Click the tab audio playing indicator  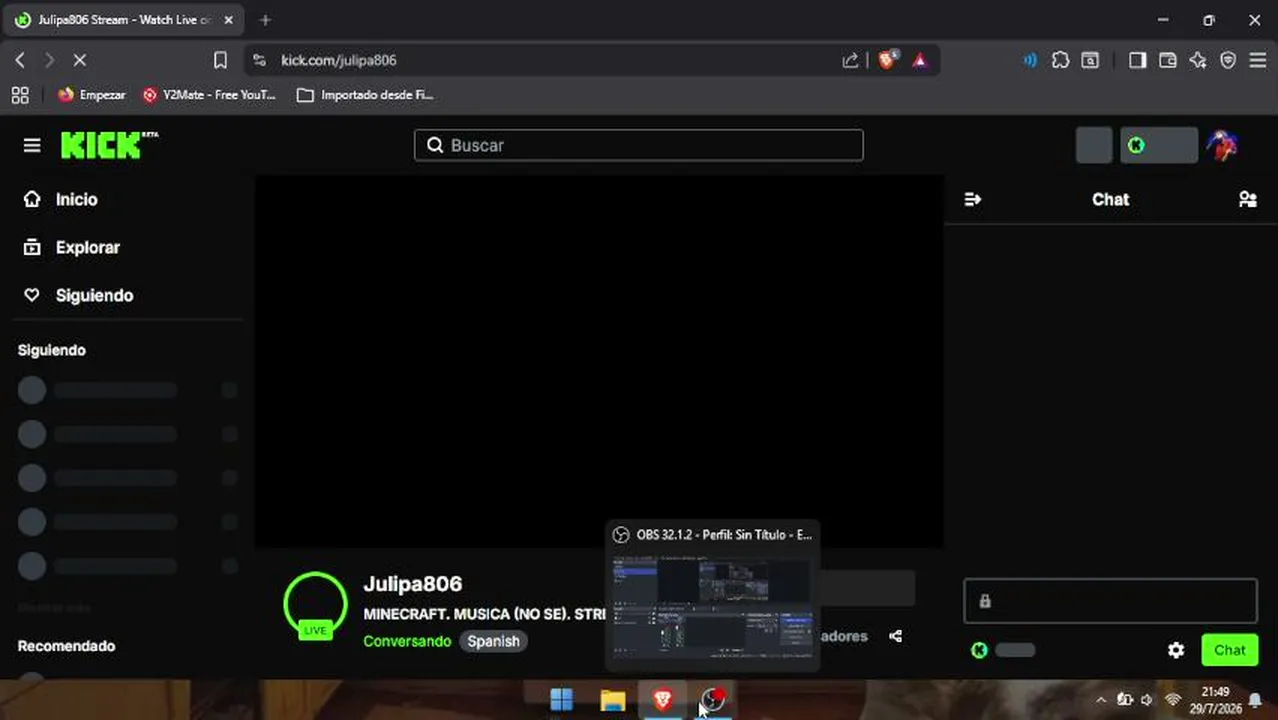pyautogui.click(x=1030, y=60)
